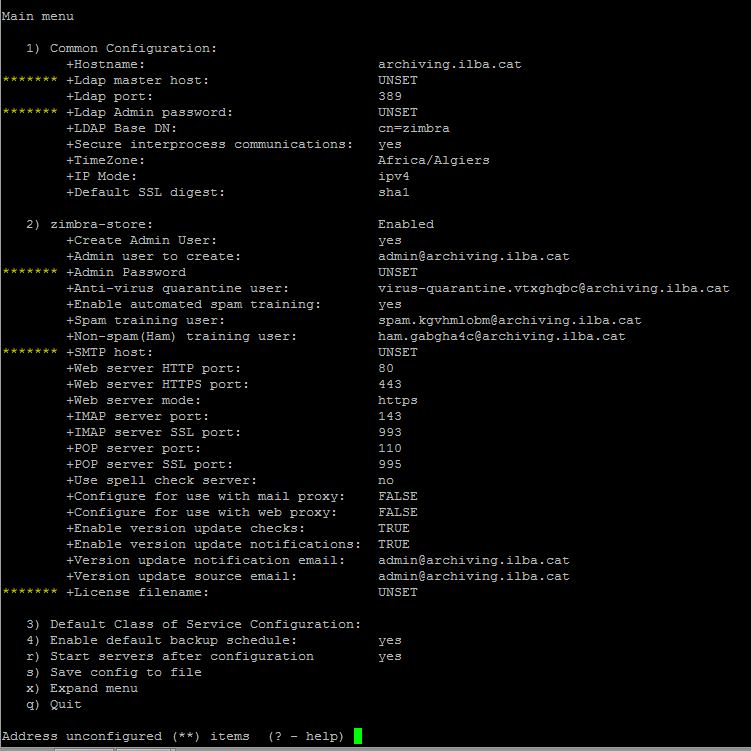Select '1) Common Configuration:' menu line

(x=121, y=48)
